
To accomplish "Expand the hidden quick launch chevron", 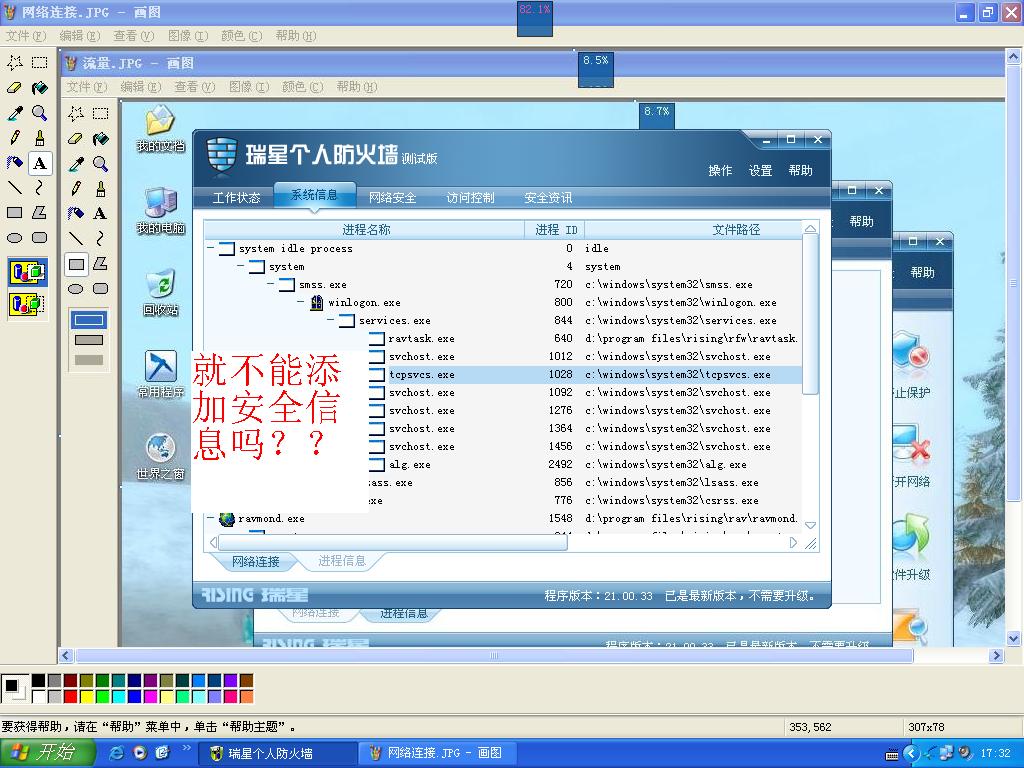I will tap(186, 748).
